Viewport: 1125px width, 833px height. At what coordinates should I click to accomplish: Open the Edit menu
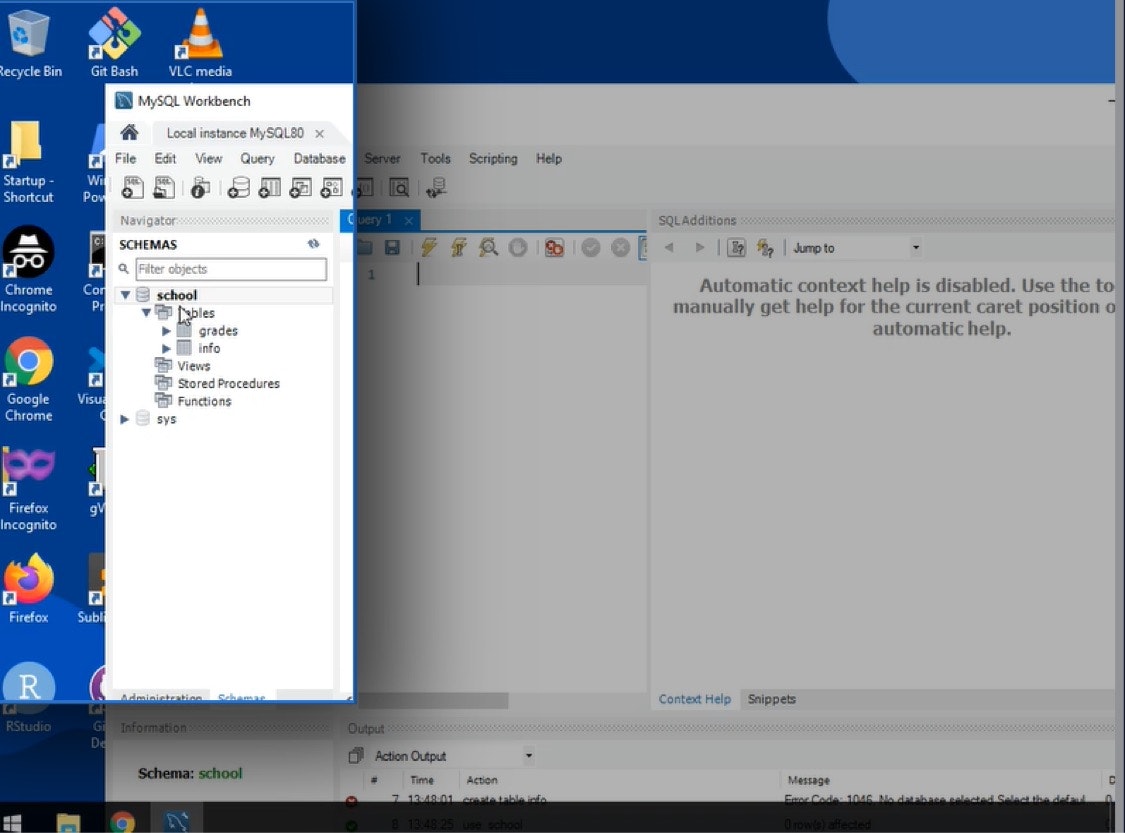click(x=165, y=159)
